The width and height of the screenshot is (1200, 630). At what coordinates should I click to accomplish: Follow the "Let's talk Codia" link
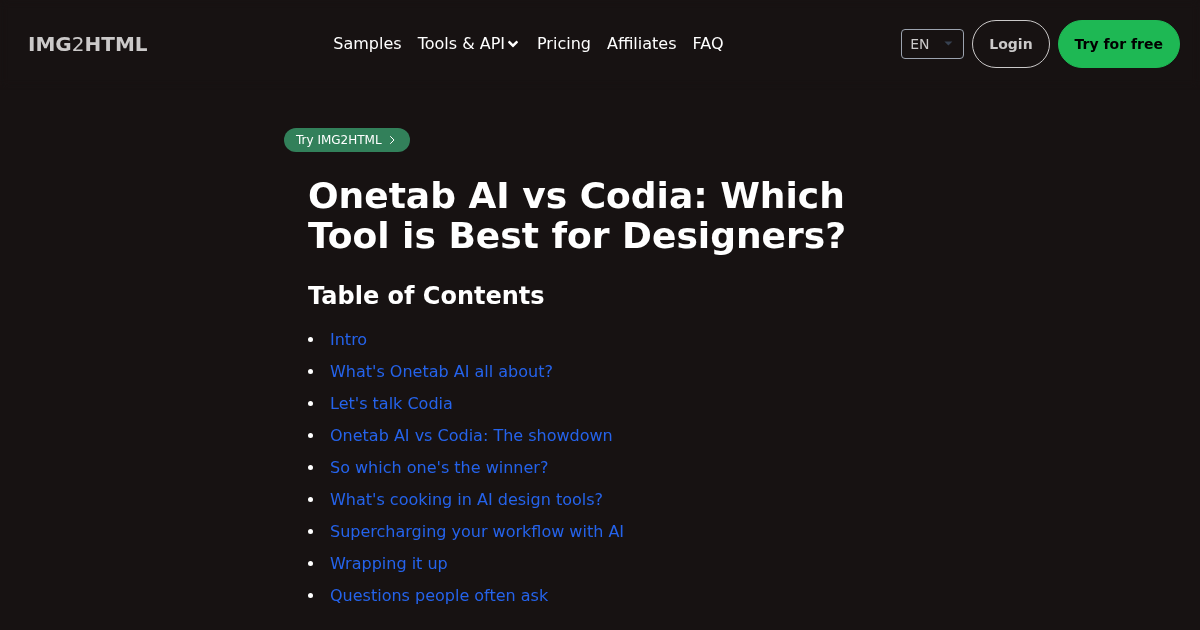point(391,403)
